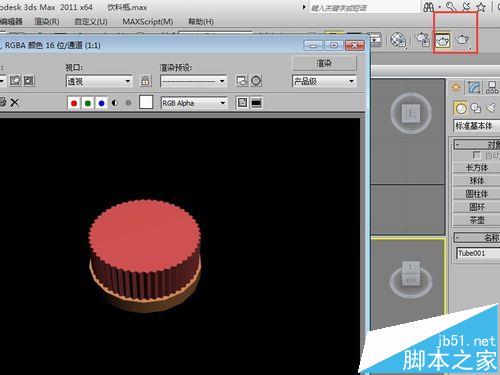Click the Print image icon in frame window
The width and height of the screenshot is (500, 375).
click(2, 102)
